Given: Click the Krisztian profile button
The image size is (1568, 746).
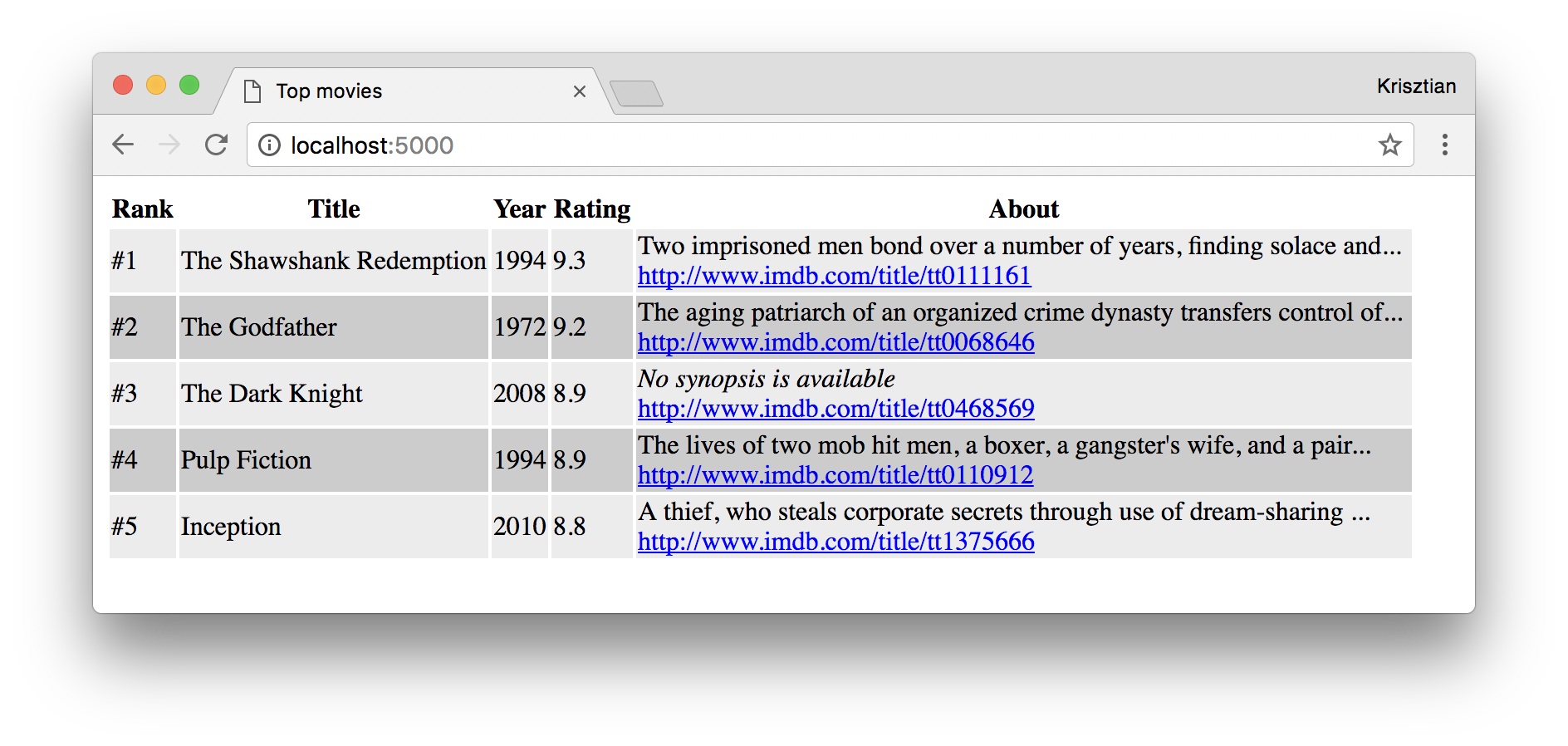Looking at the screenshot, I should click(x=1416, y=86).
